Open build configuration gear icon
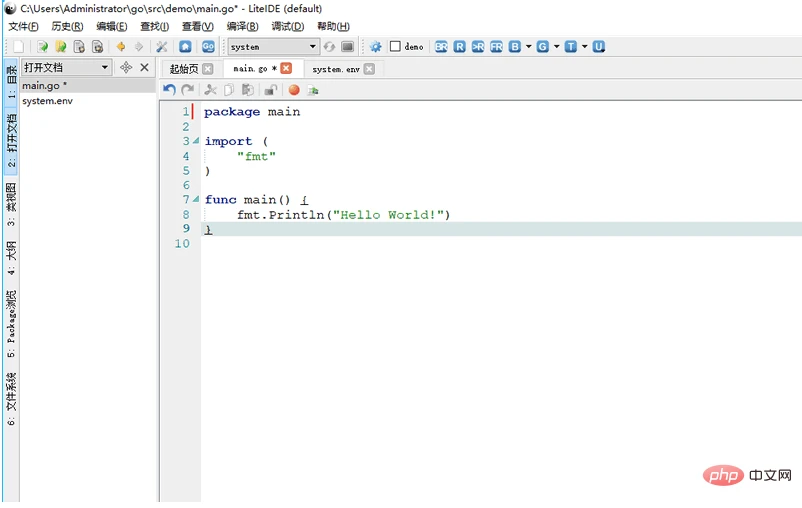The width and height of the screenshot is (802, 508). coord(375,47)
